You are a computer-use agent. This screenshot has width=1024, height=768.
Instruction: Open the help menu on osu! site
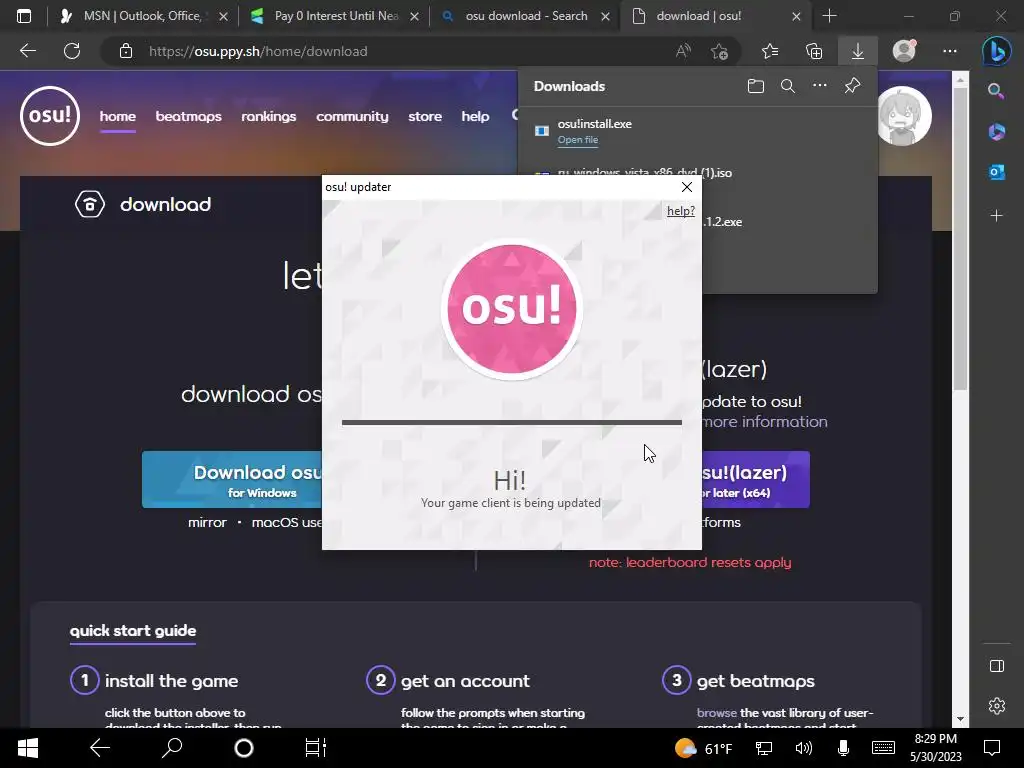pos(475,116)
